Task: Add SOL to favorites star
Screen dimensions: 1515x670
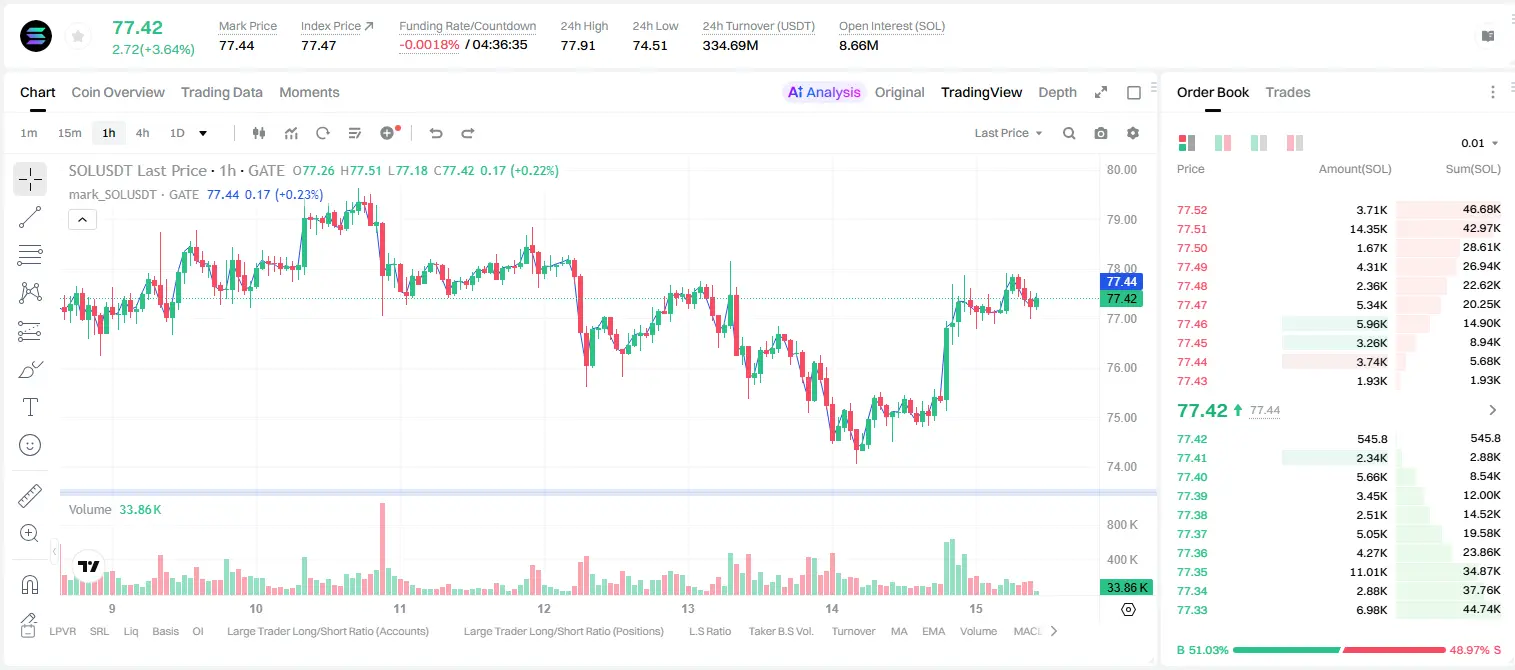Action: click(x=77, y=37)
